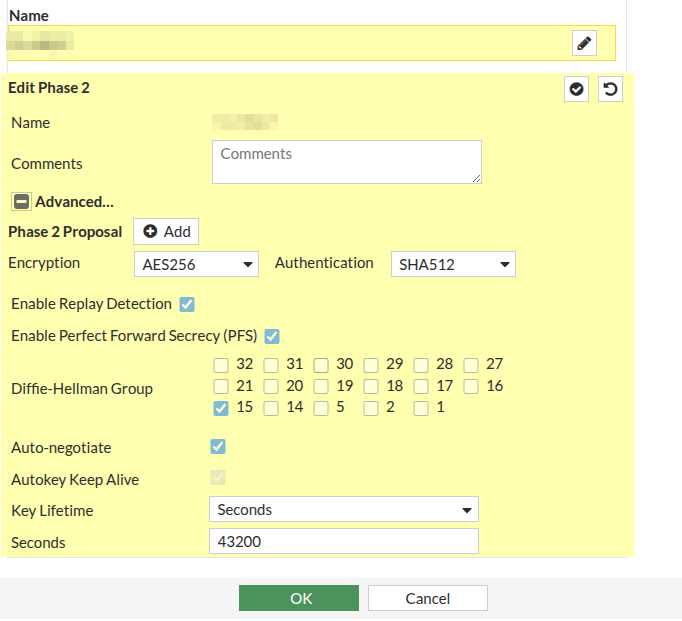Disable Replay Detection checkbox
Image resolution: width=682 pixels, height=621 pixels.
point(187,304)
